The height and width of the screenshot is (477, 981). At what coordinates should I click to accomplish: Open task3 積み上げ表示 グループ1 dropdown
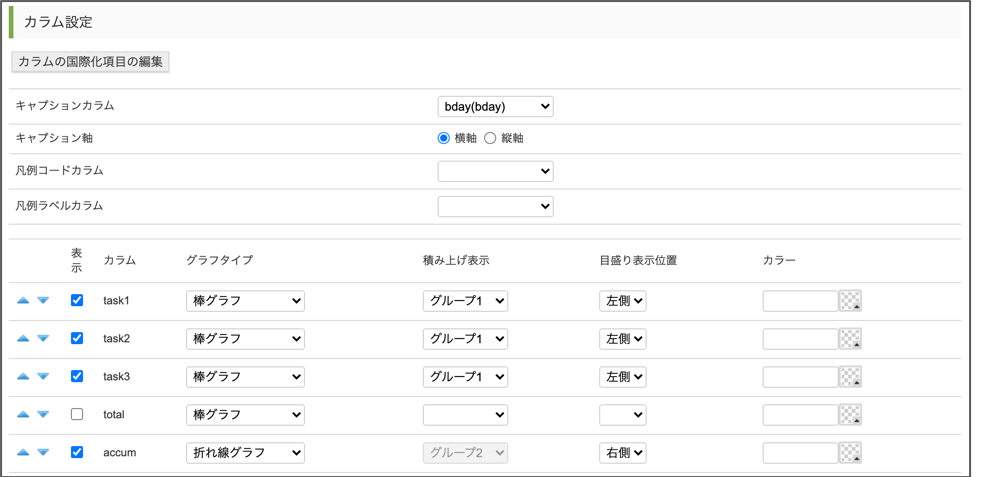(x=465, y=377)
